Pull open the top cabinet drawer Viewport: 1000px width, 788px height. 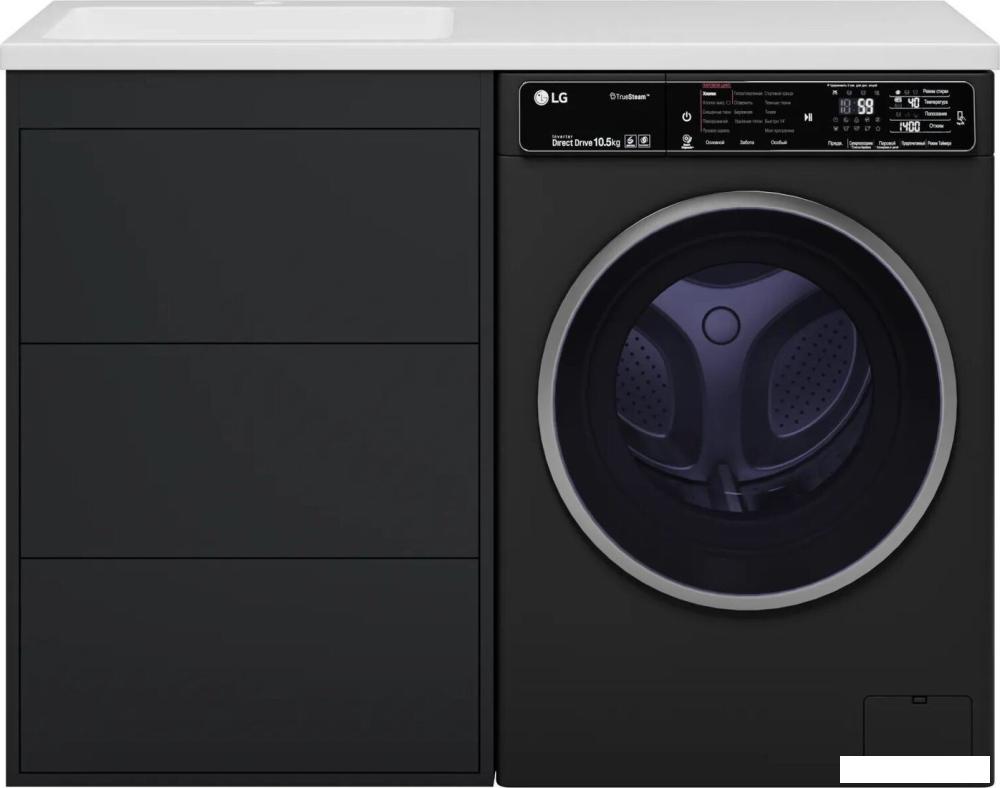pos(249,236)
